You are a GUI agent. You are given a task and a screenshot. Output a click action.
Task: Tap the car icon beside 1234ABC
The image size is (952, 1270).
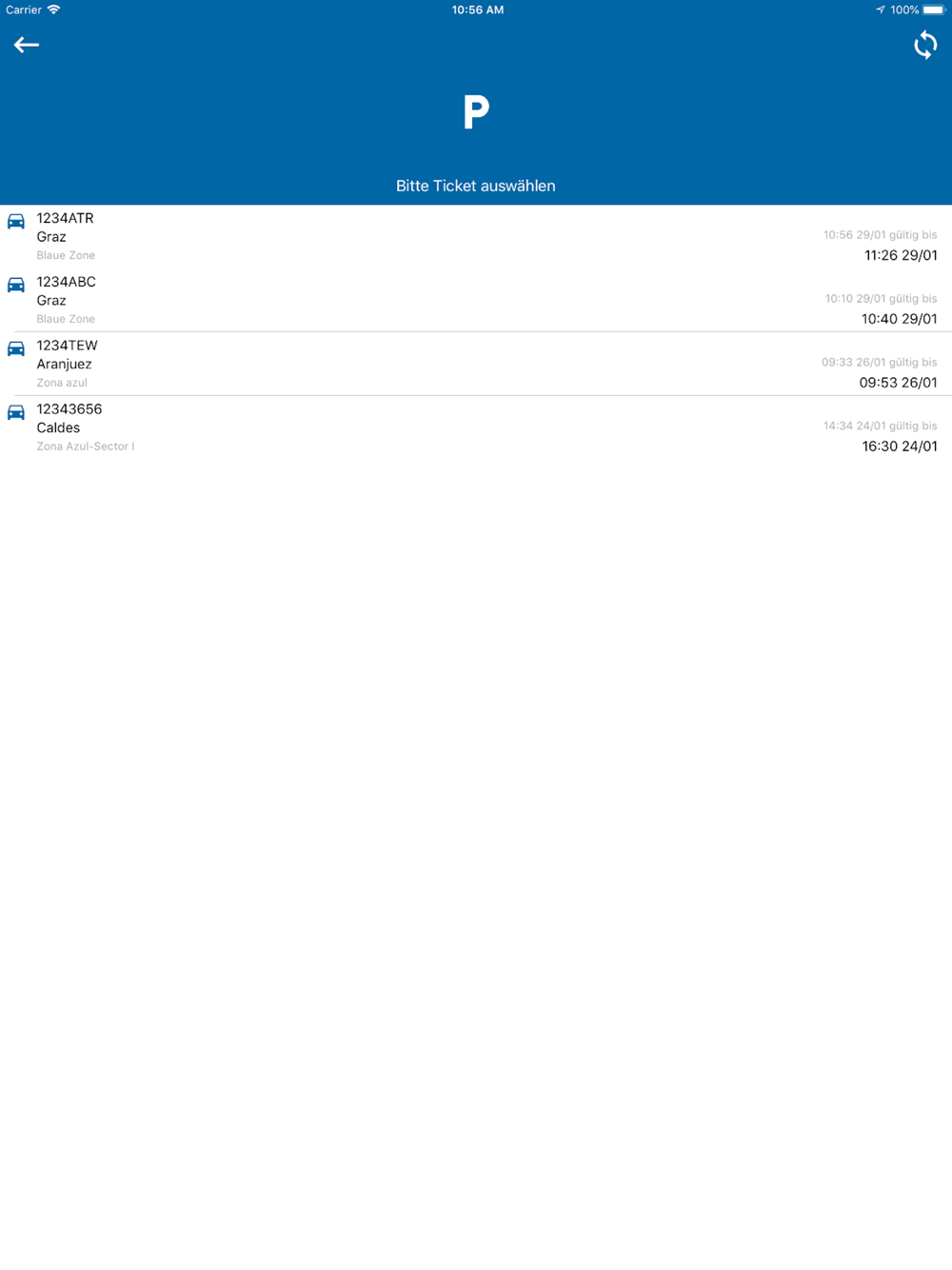[x=16, y=285]
